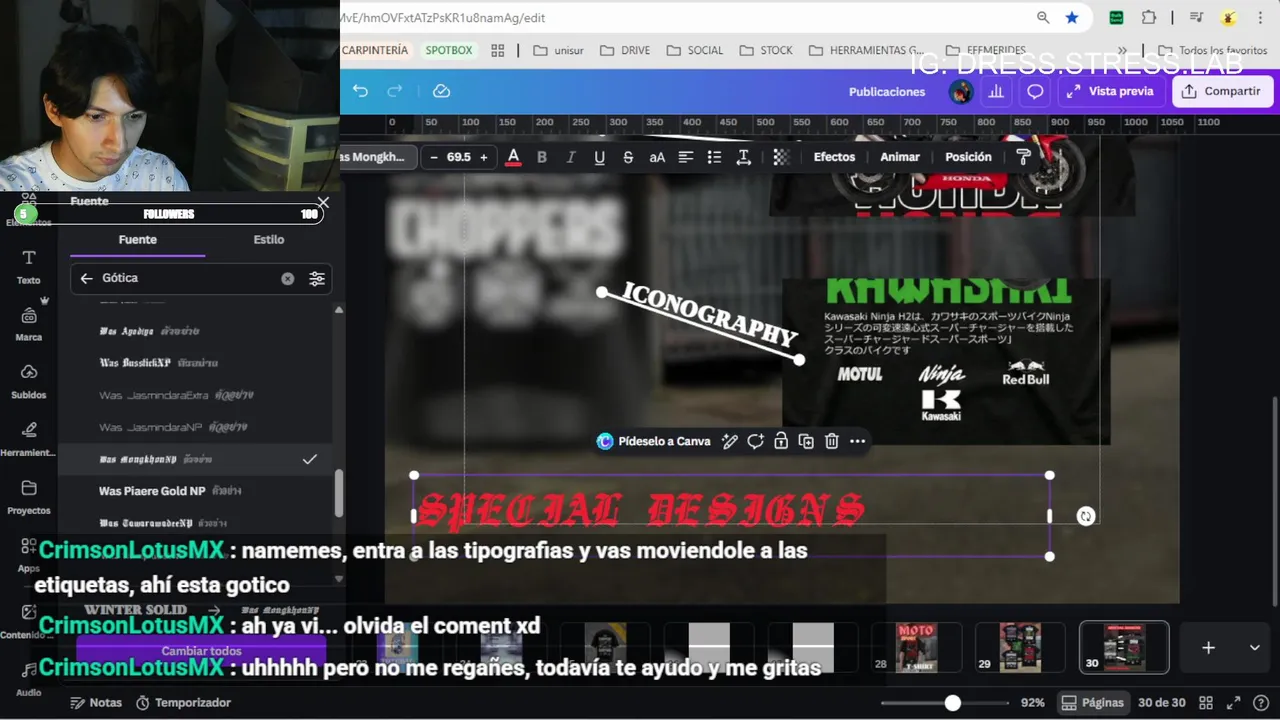Open the font filter sliders
Viewport: 1280px width, 720px height.
point(317,279)
